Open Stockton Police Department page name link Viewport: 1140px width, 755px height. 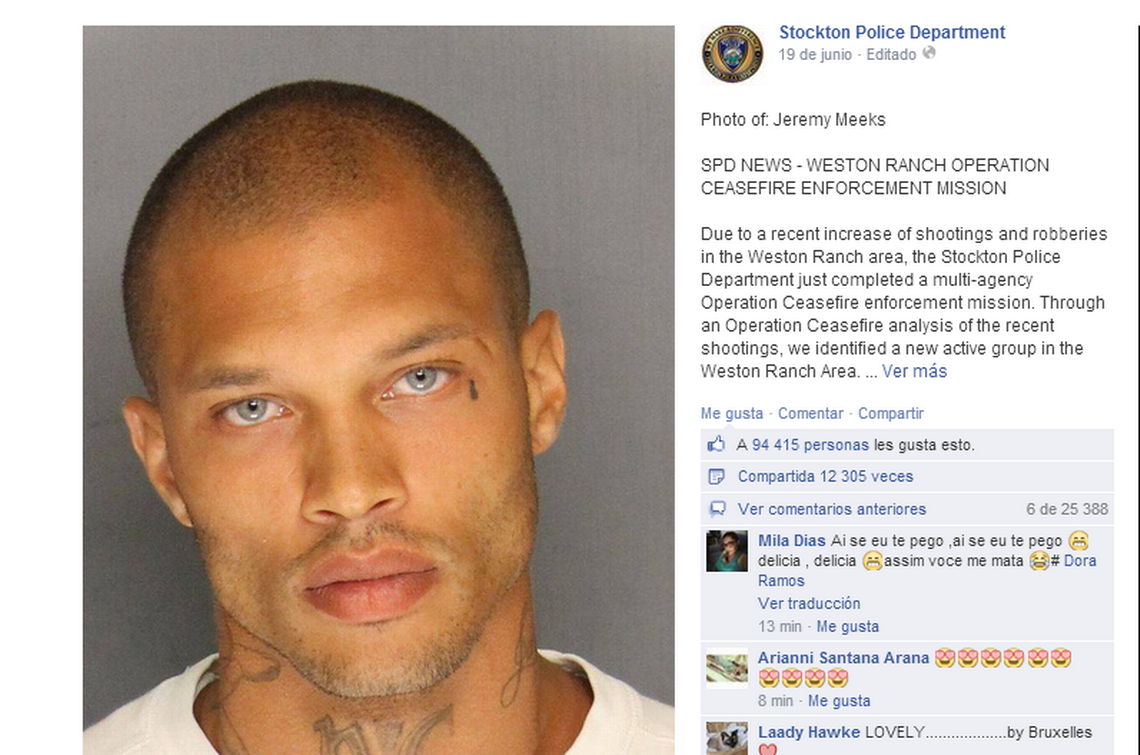(x=892, y=32)
